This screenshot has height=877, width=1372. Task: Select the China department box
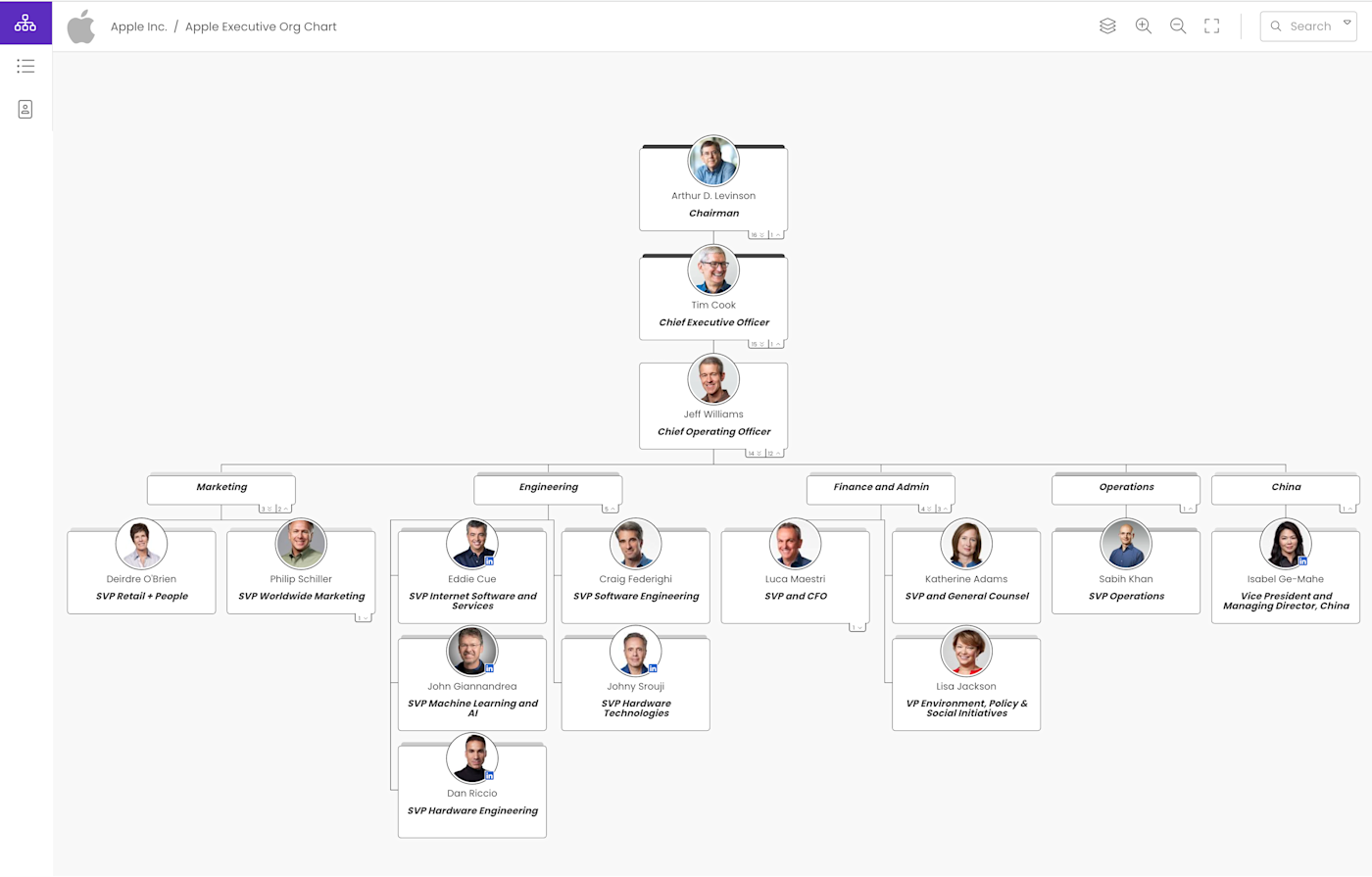pos(1286,490)
